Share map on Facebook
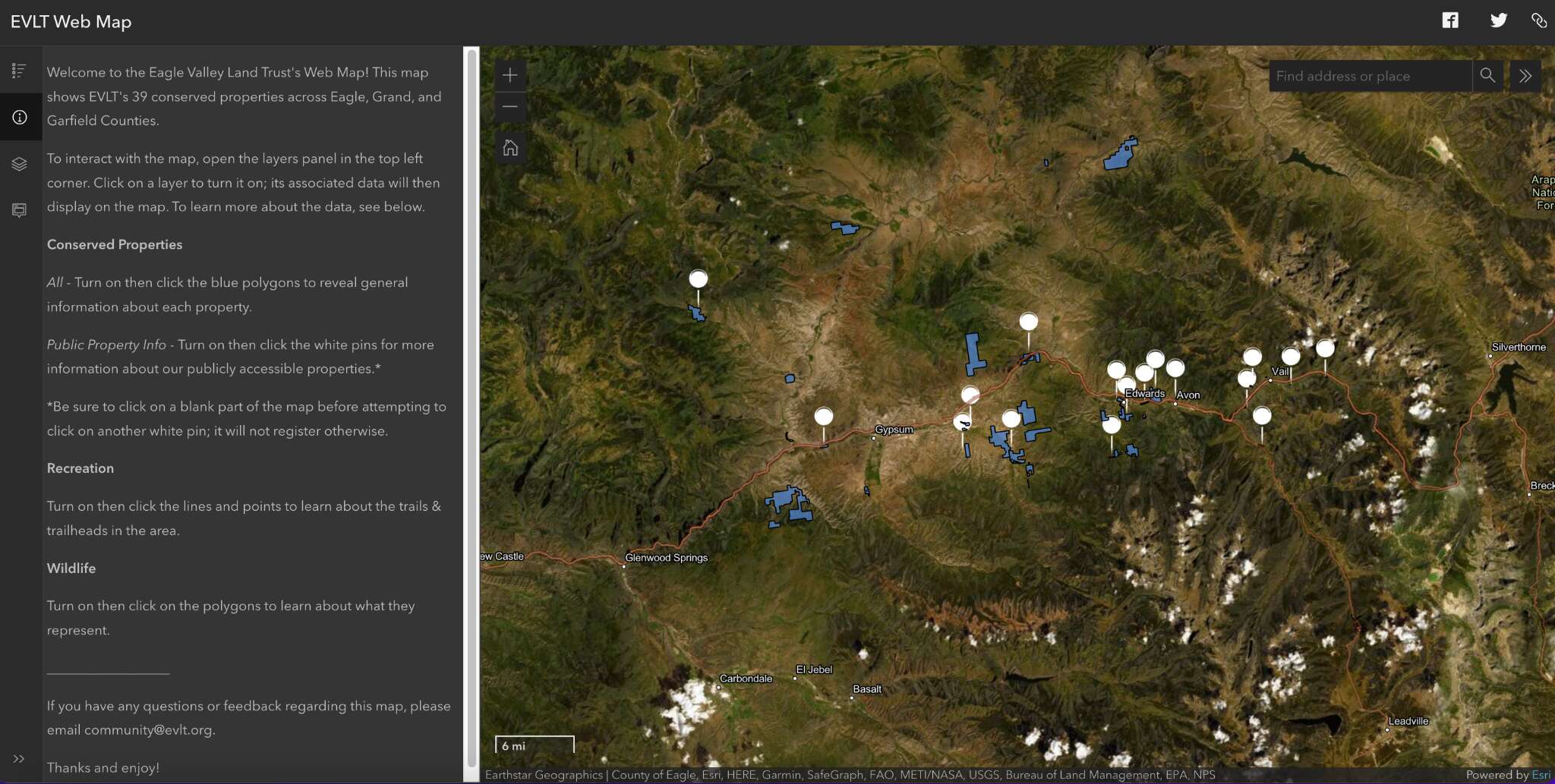 (1450, 20)
